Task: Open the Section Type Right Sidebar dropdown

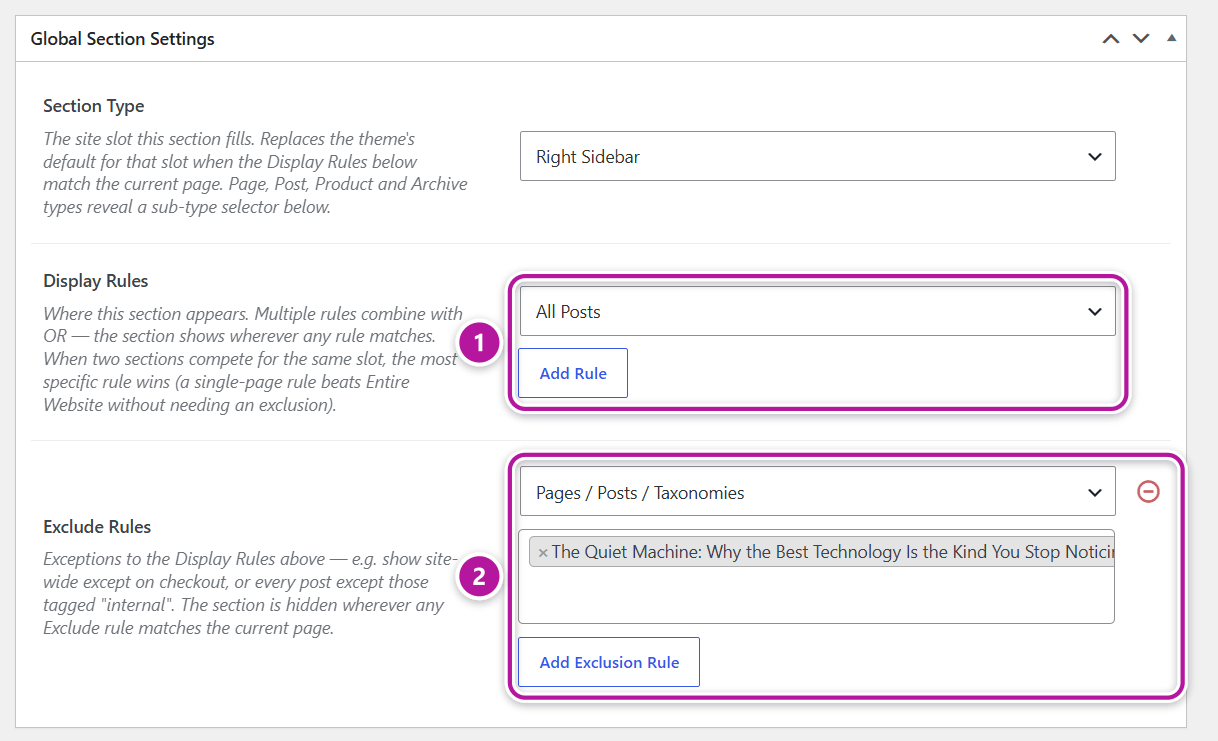Action: [817, 156]
